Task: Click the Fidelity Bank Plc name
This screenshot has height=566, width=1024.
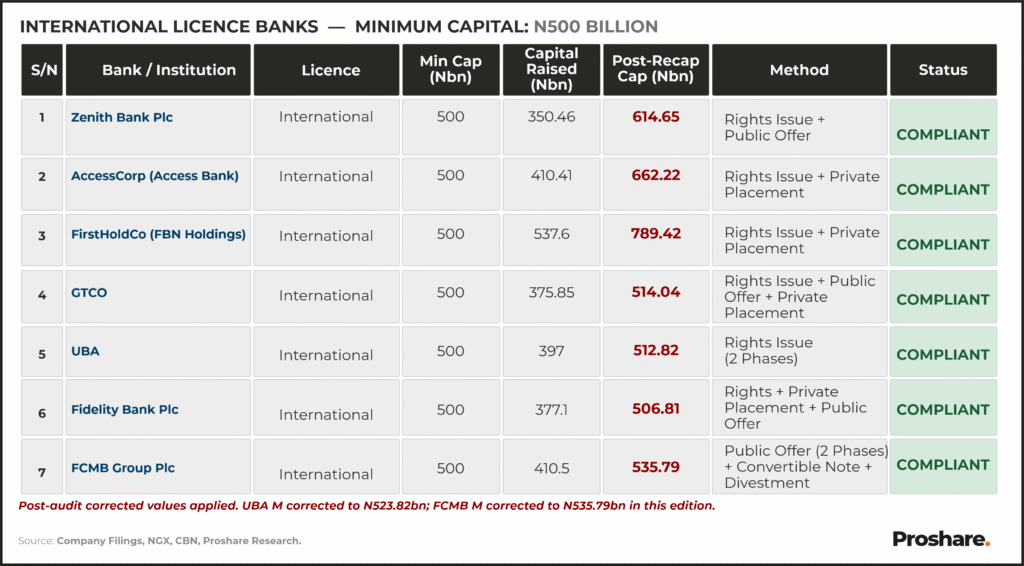Action: (x=125, y=409)
